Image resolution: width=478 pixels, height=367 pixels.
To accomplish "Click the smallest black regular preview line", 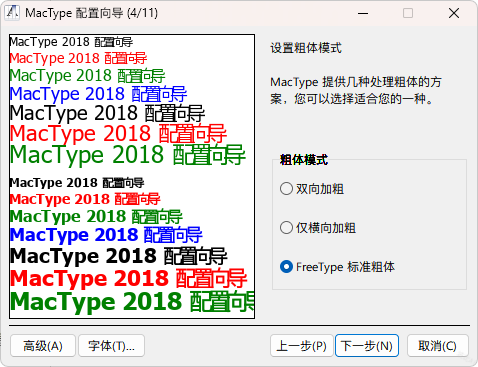I will pyautogui.click(x=71, y=42).
